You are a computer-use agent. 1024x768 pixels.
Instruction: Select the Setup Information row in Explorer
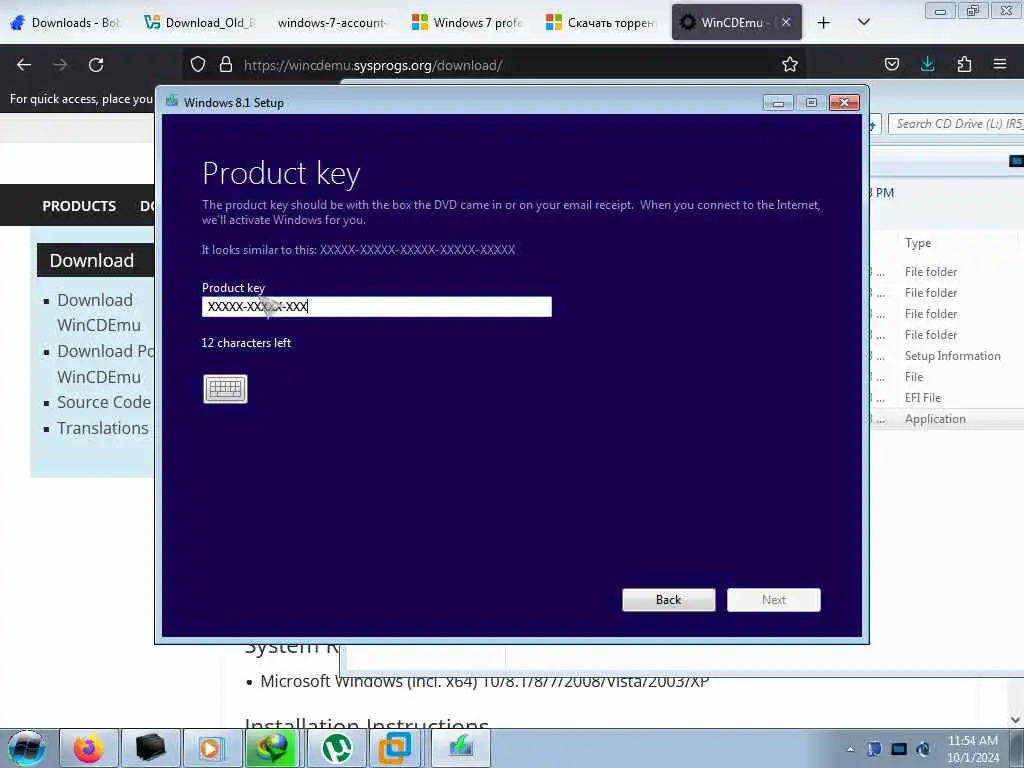[x=953, y=356]
